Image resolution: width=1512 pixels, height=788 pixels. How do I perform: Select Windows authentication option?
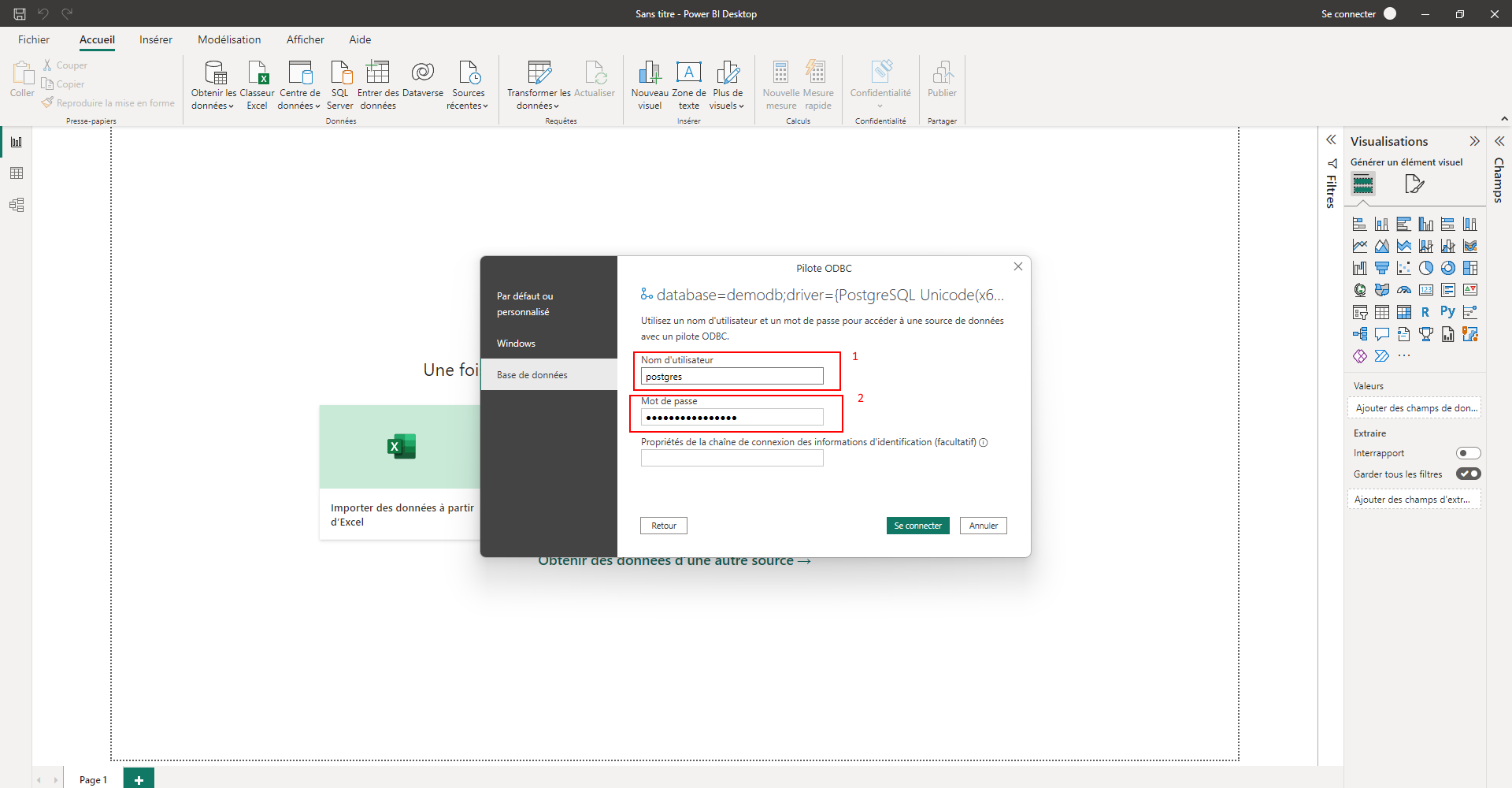pyautogui.click(x=549, y=344)
